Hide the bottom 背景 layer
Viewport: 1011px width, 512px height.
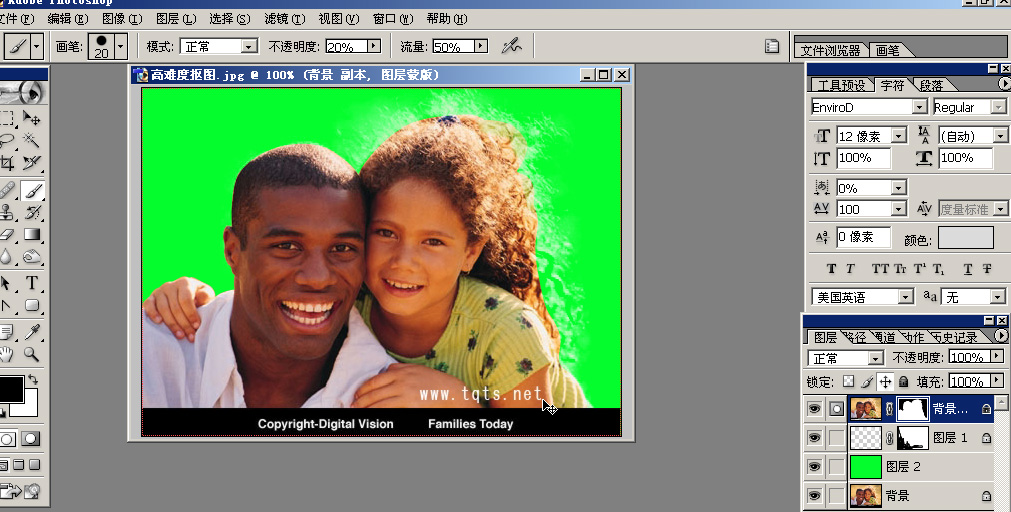[814, 495]
